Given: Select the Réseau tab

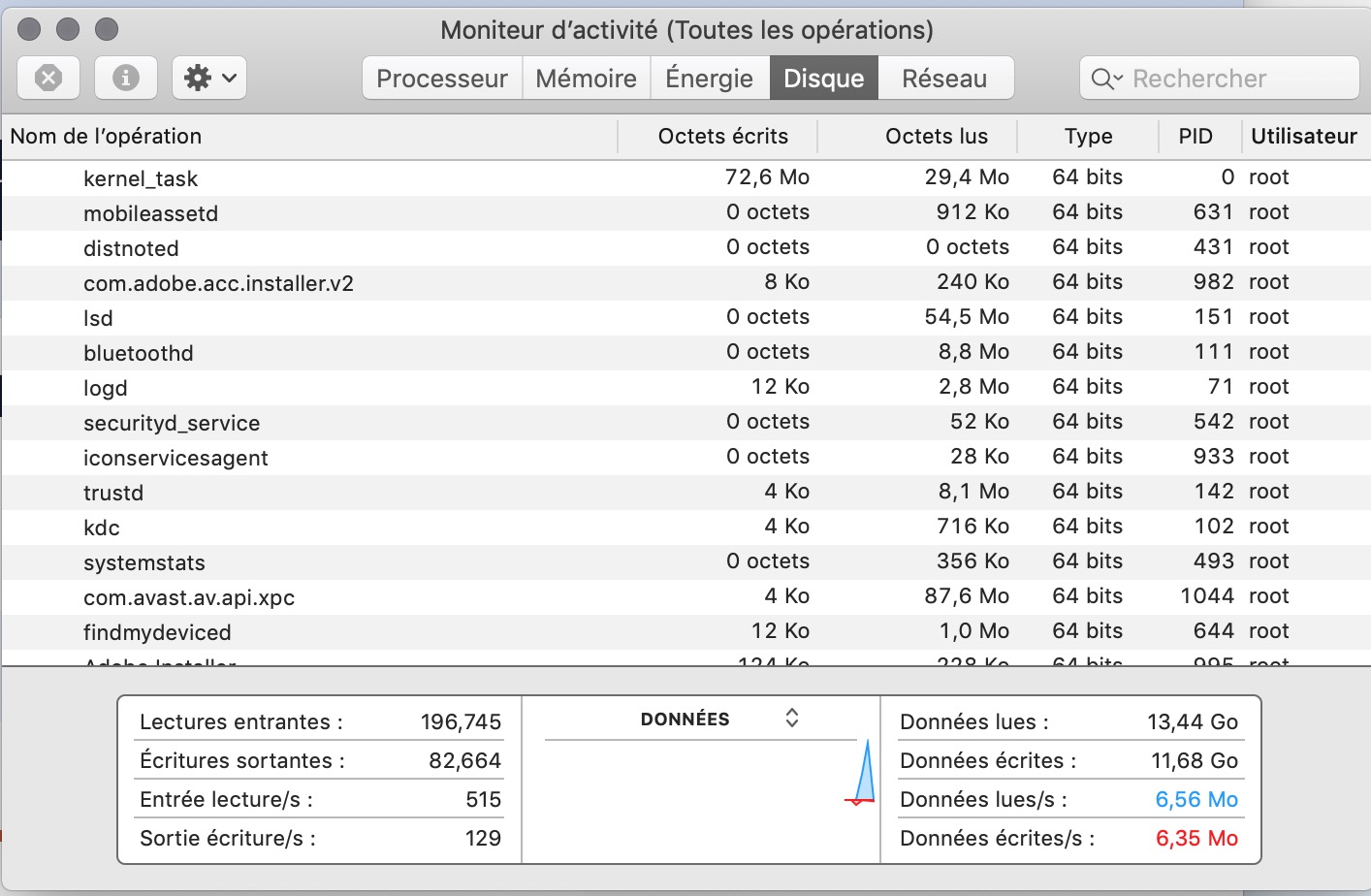Looking at the screenshot, I should [x=944, y=79].
